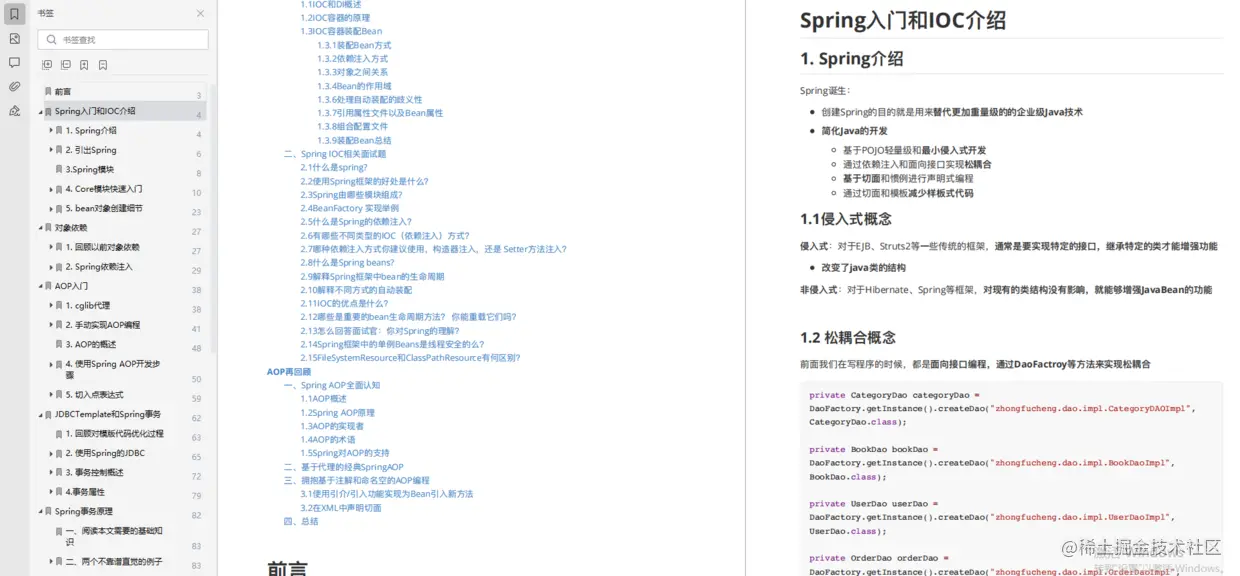Screen dimensions: 1240x576
Task: Click the 书签查找 bookmark search field
Action: 123,40
